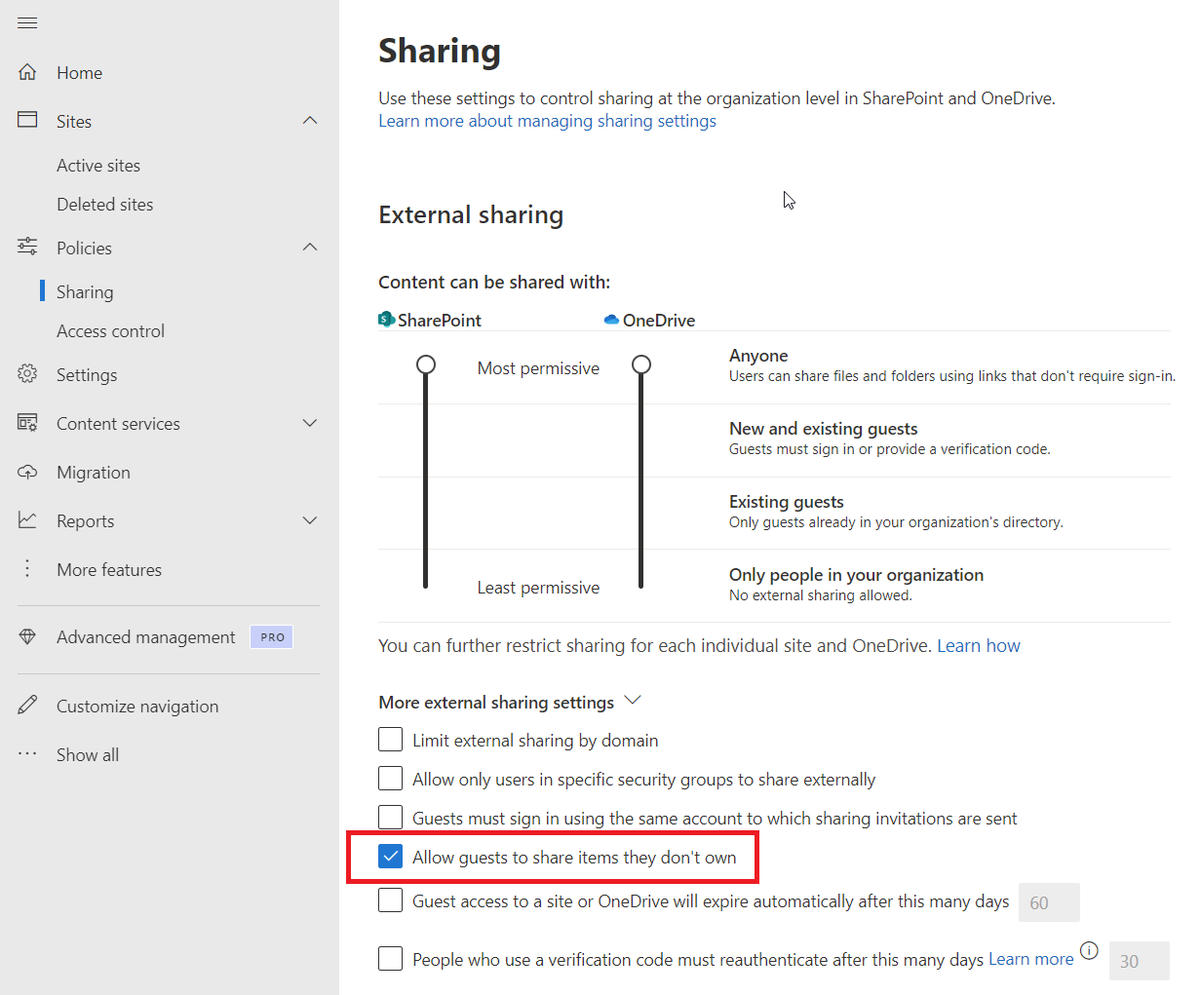
Task: Enable 'Limit external sharing by domain'
Action: click(390, 739)
